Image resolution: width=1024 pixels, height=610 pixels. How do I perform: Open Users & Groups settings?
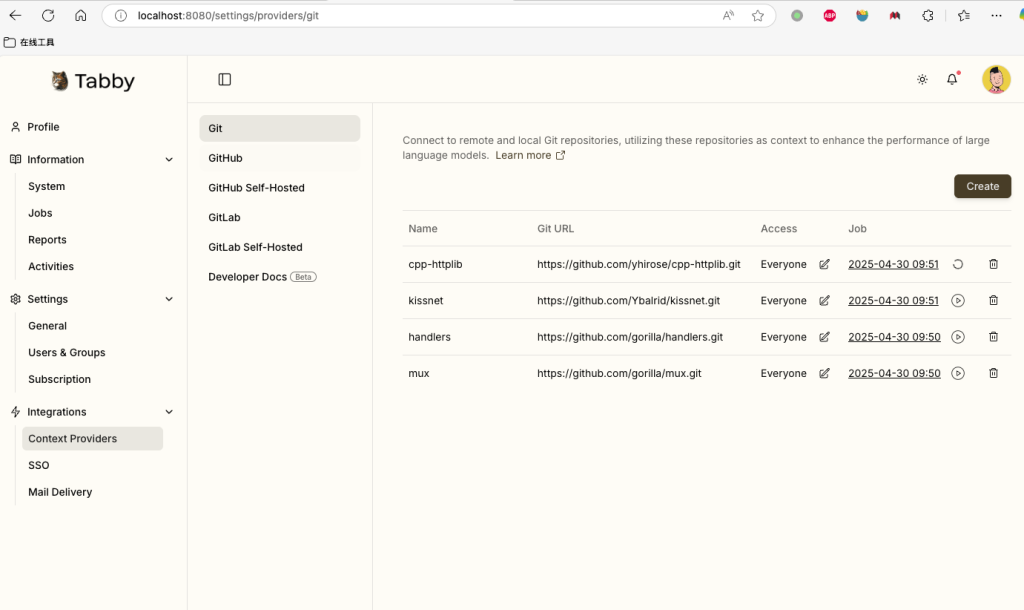point(67,353)
